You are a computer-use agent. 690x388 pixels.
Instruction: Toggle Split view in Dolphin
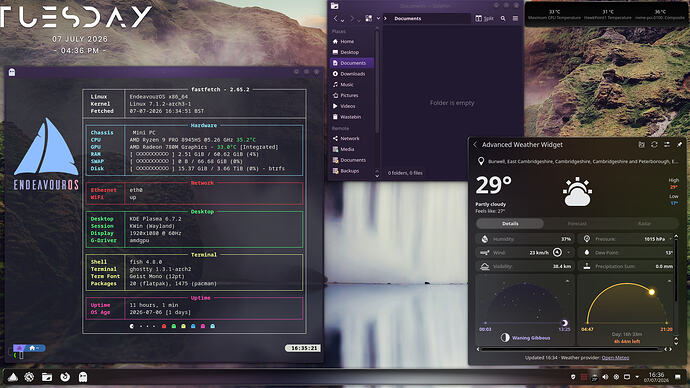click(x=484, y=18)
